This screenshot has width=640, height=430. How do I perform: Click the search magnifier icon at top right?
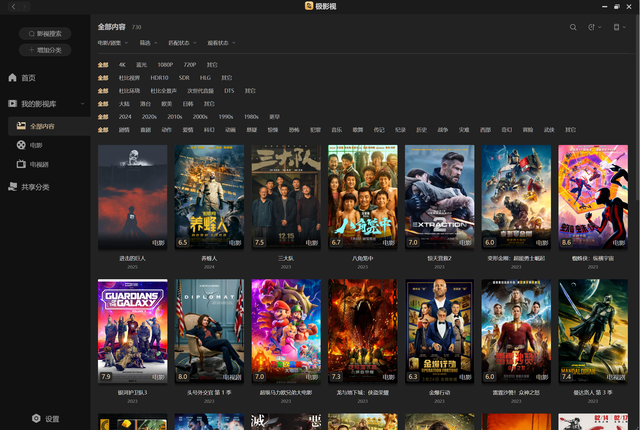[x=573, y=27]
